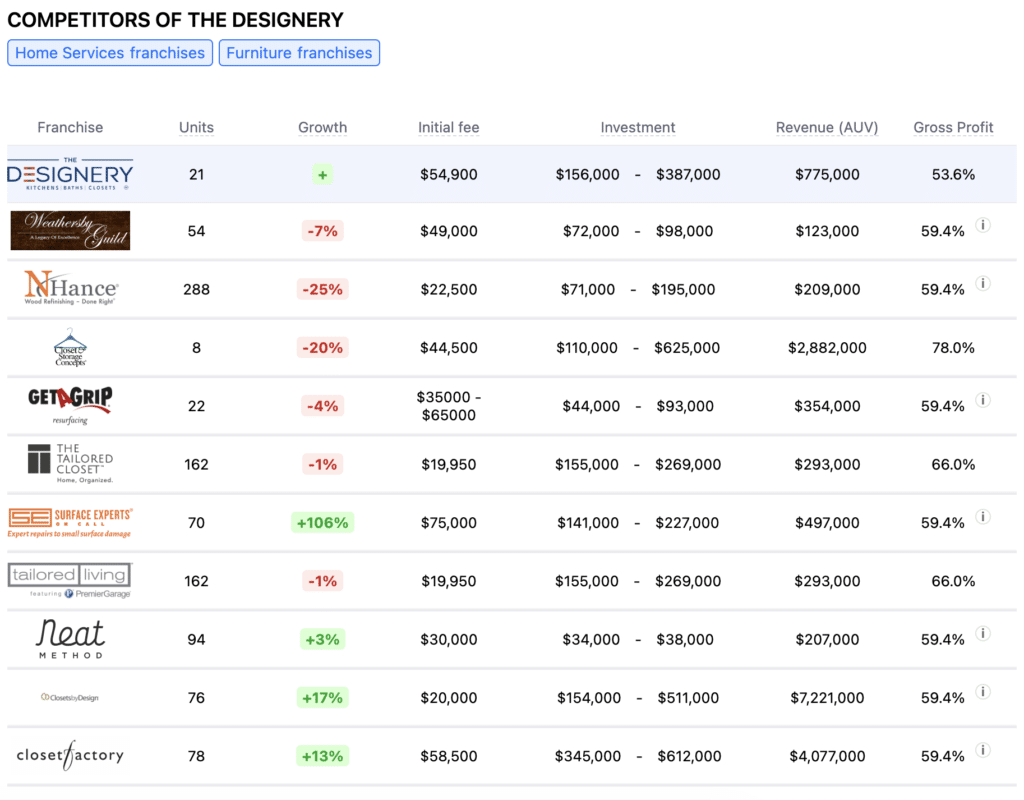Click the -4% growth badge
The height and width of the screenshot is (800, 1024).
coord(323,406)
